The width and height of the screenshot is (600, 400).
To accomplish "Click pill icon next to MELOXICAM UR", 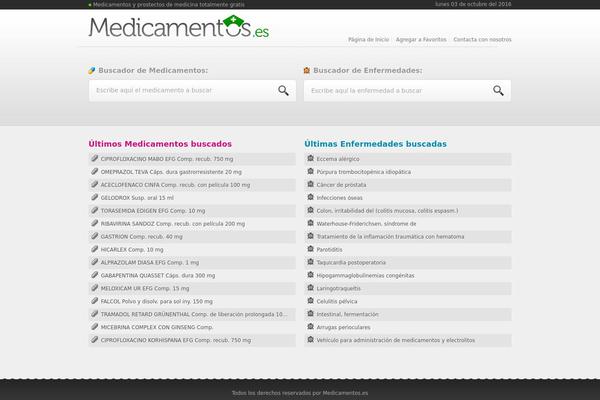I will pyautogui.click(x=95, y=288).
